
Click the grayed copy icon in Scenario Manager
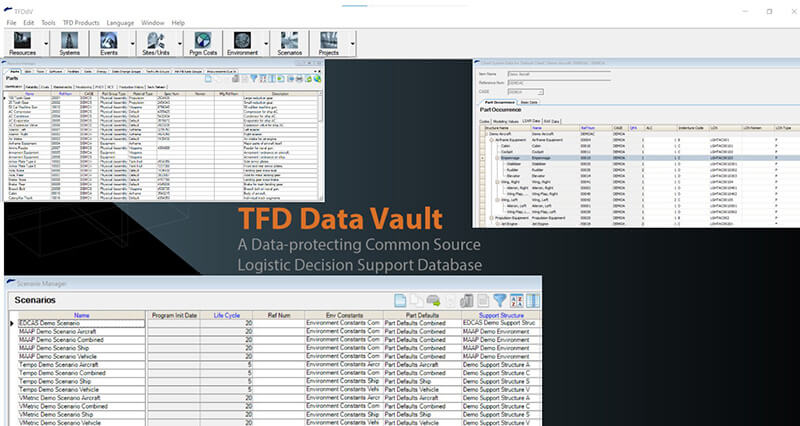coord(417,300)
